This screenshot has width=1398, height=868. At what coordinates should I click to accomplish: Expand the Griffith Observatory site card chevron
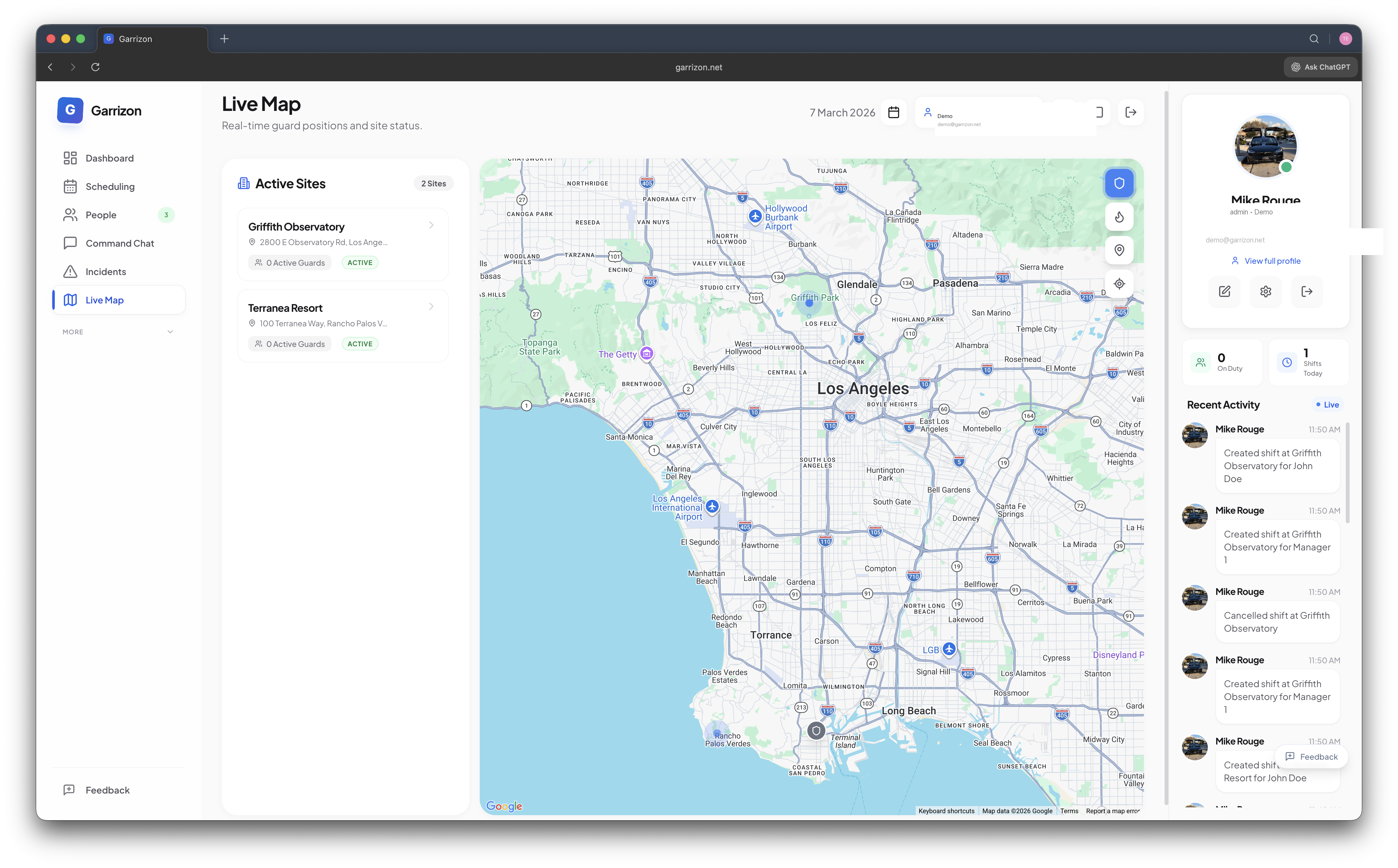click(431, 225)
